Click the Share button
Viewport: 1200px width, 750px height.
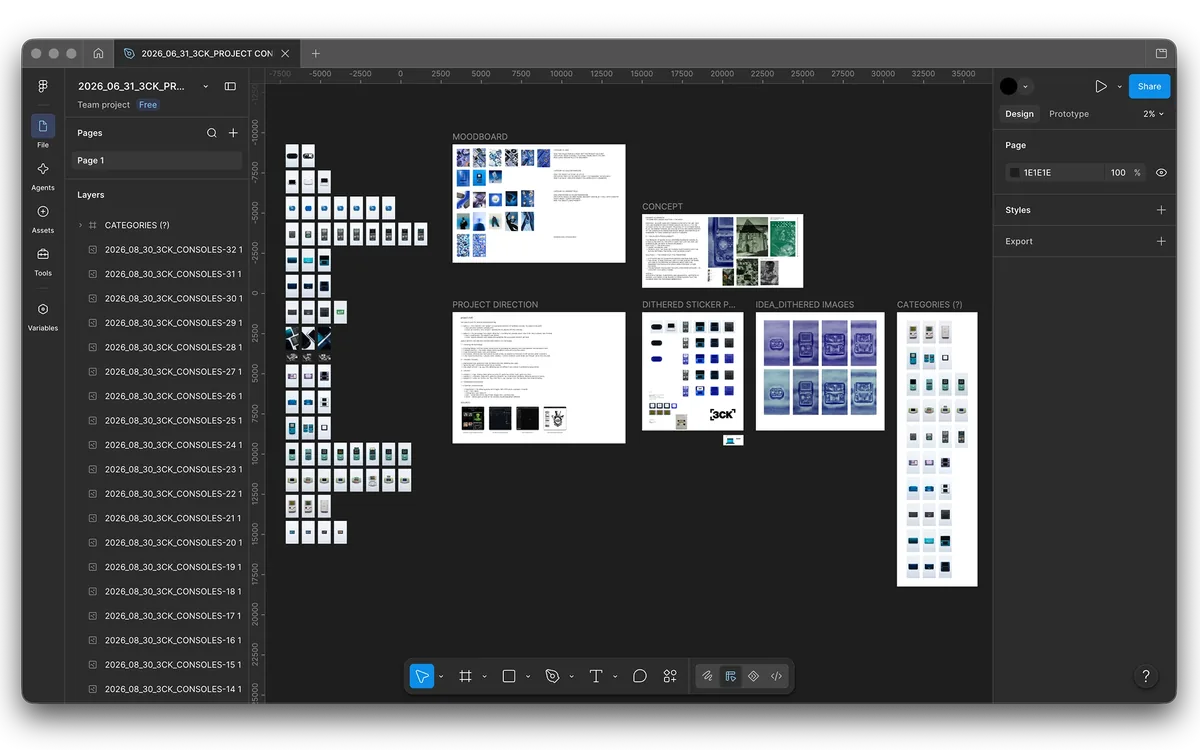(1149, 86)
